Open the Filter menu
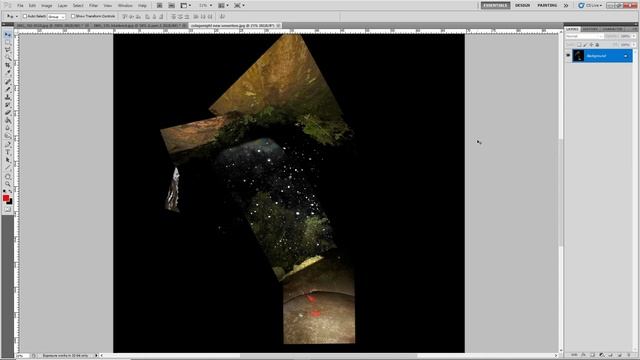Screen dimensions: 640x360 click(x=93, y=6)
